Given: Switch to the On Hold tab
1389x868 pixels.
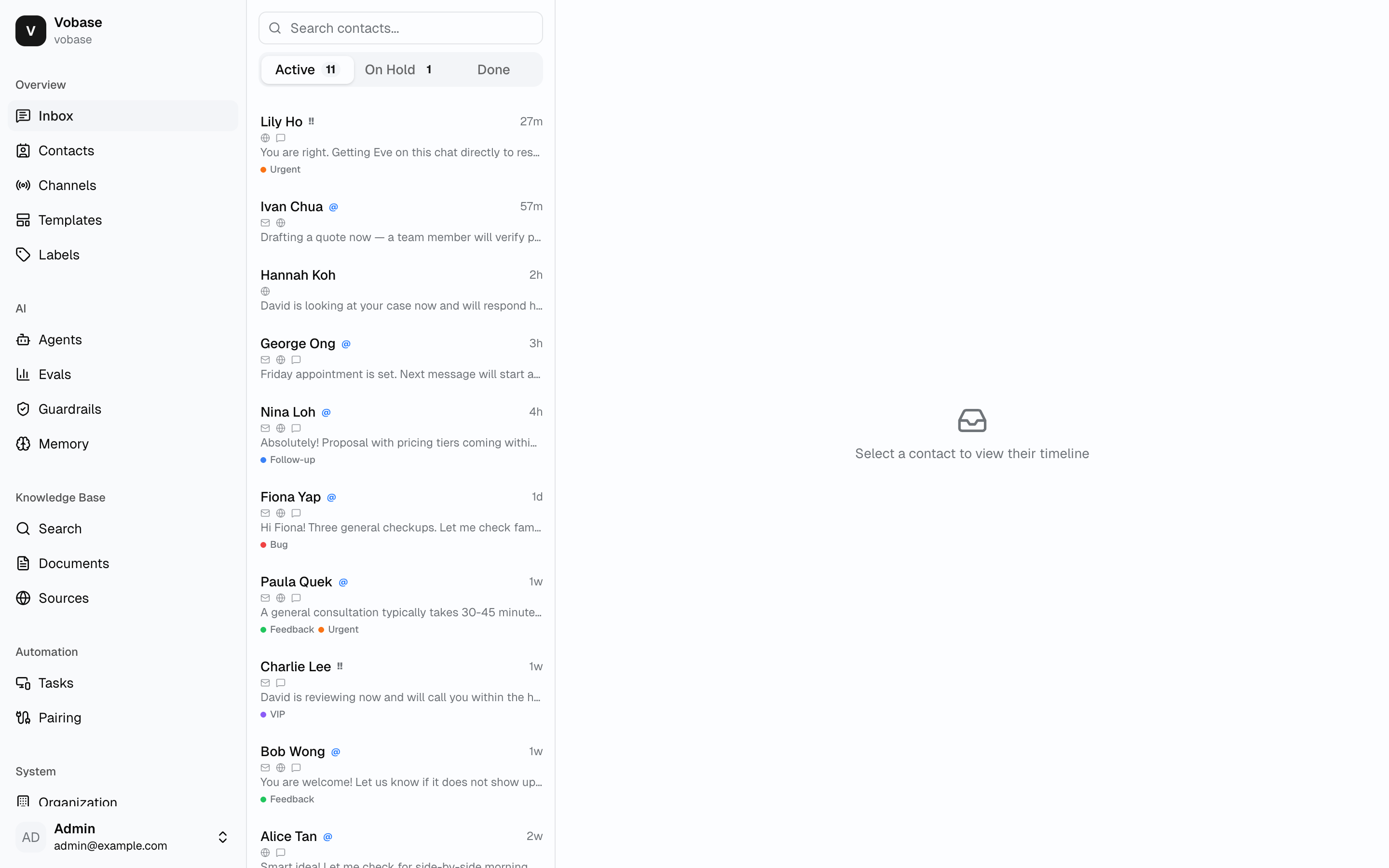Looking at the screenshot, I should coord(399,69).
